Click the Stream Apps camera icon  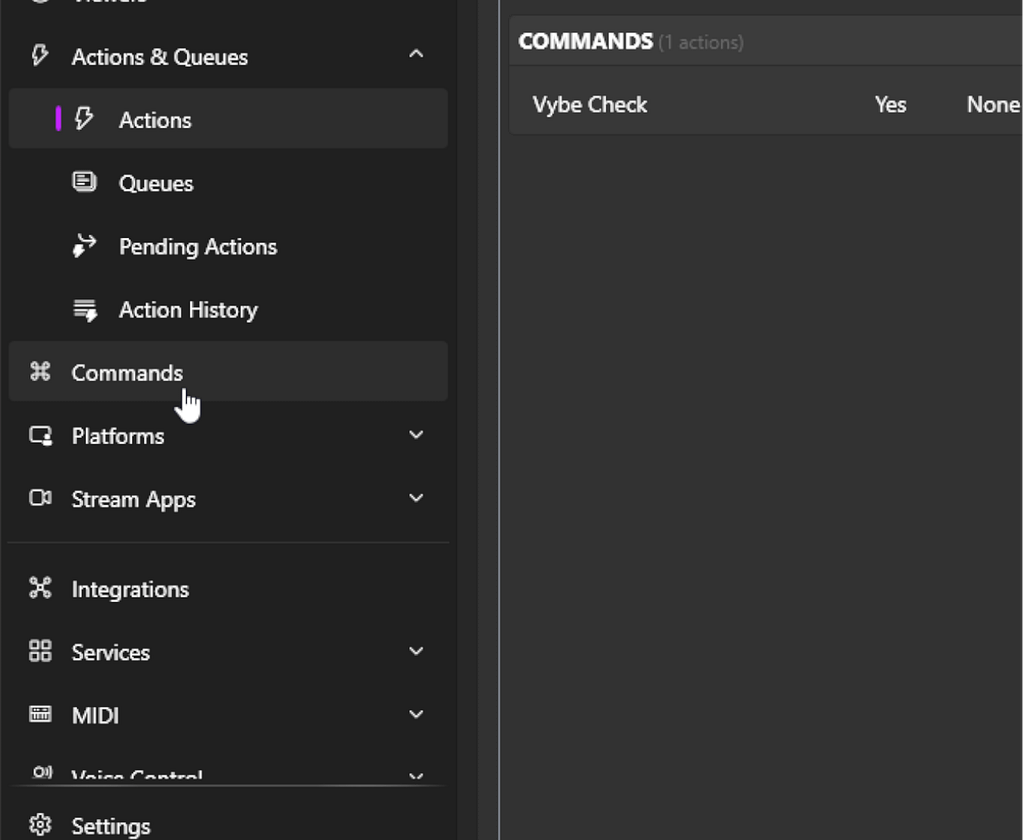[x=40, y=498]
